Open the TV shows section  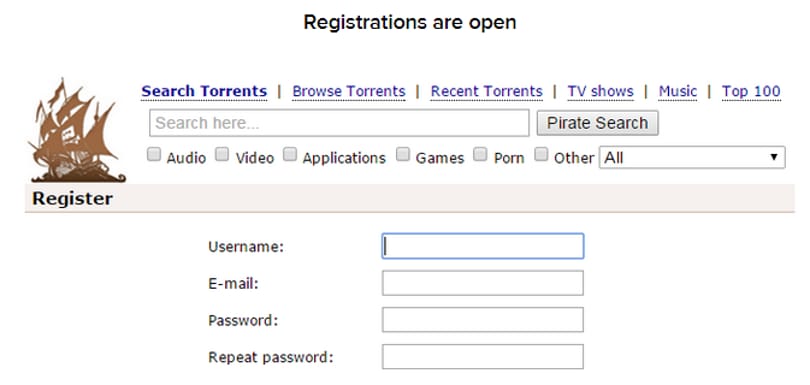(600, 91)
